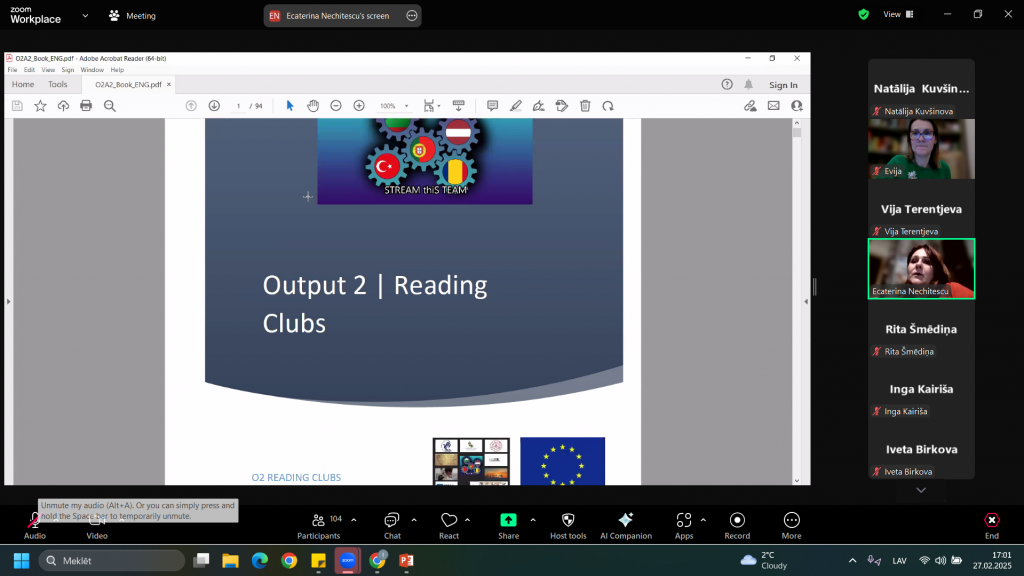1024x576 pixels.
Task: Select the Meeting tab
Action: (132, 16)
